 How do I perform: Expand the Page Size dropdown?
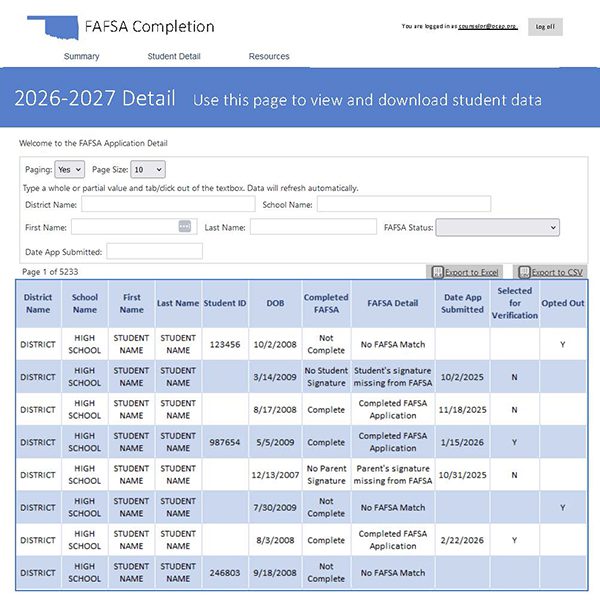(147, 170)
